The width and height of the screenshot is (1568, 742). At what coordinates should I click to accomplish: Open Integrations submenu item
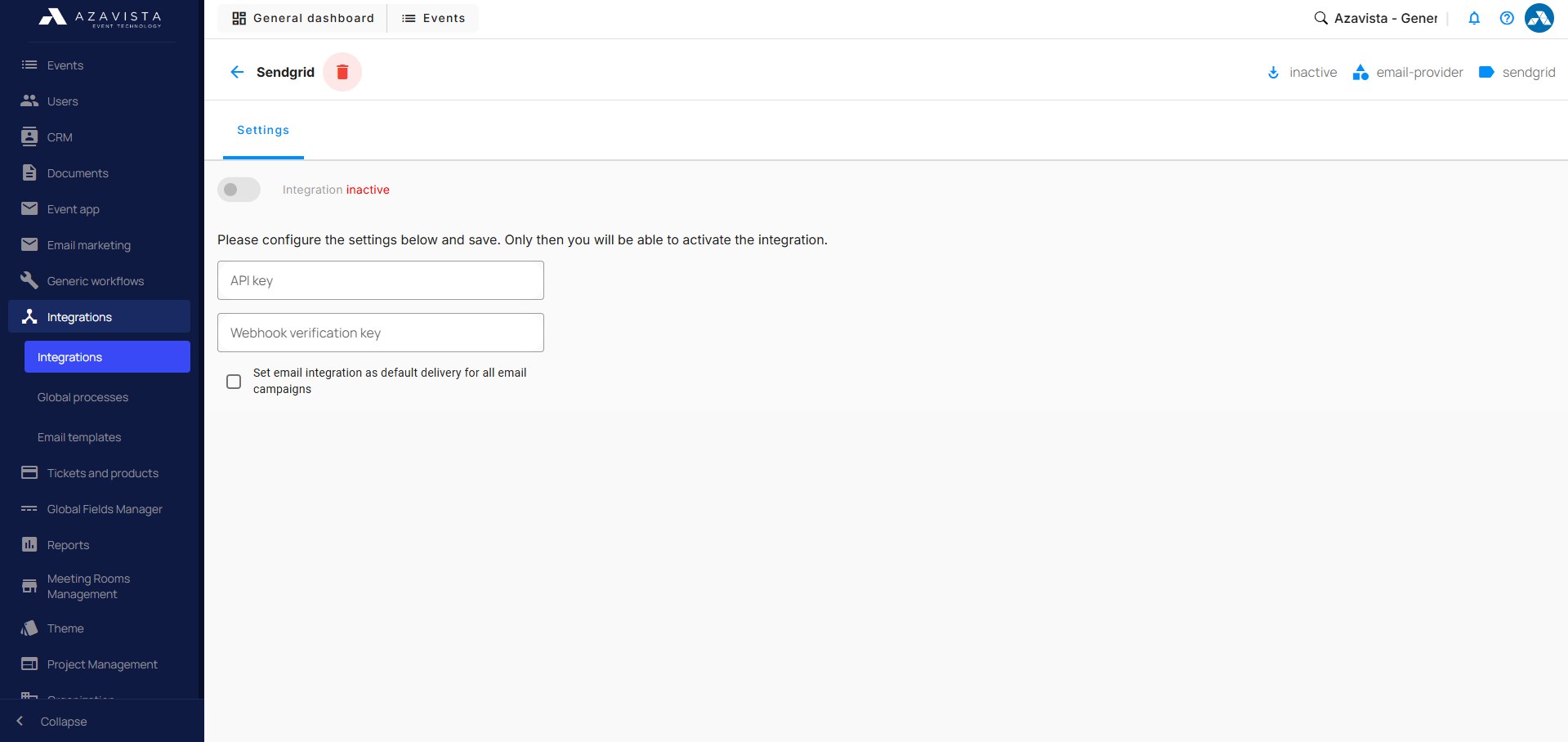[x=107, y=357]
